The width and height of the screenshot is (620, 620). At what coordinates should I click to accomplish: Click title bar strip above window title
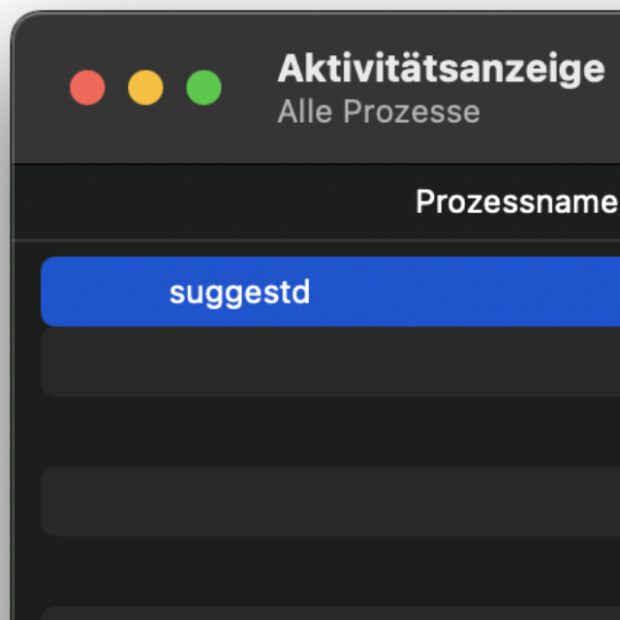click(440, 30)
